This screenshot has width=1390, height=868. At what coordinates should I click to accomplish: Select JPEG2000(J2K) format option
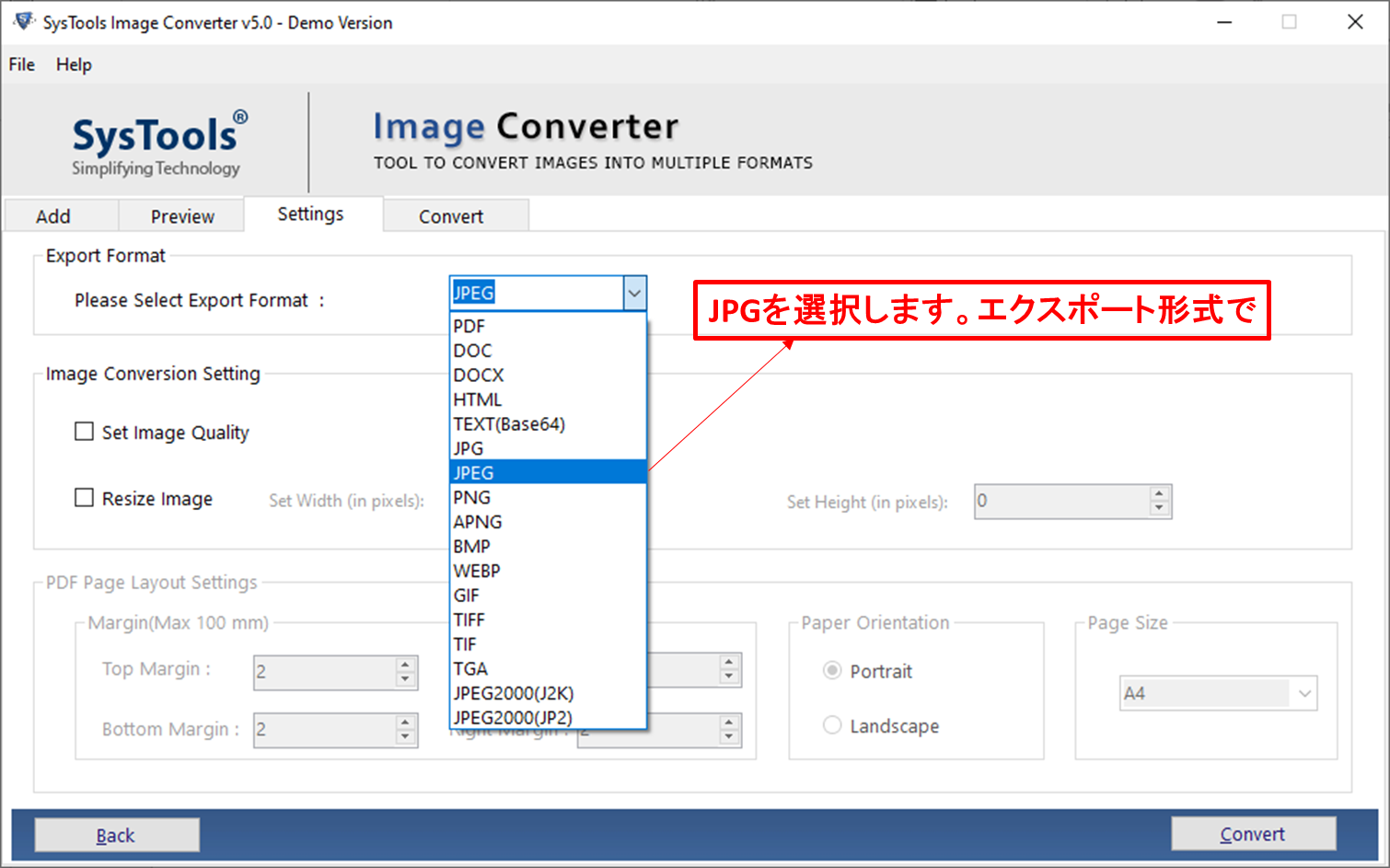click(x=548, y=692)
